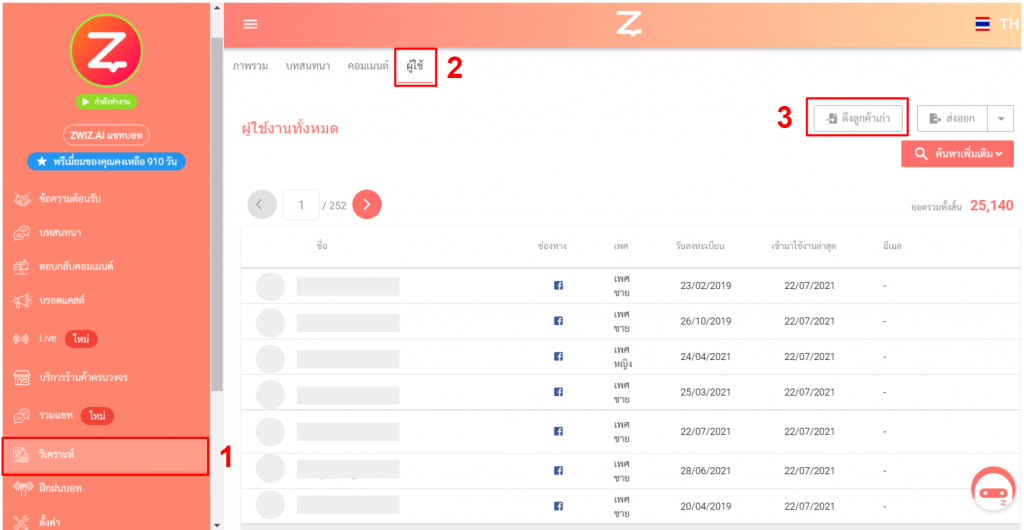1024x530 pixels.
Task: Open the hamburger menu in top bar
Action: coord(250,24)
